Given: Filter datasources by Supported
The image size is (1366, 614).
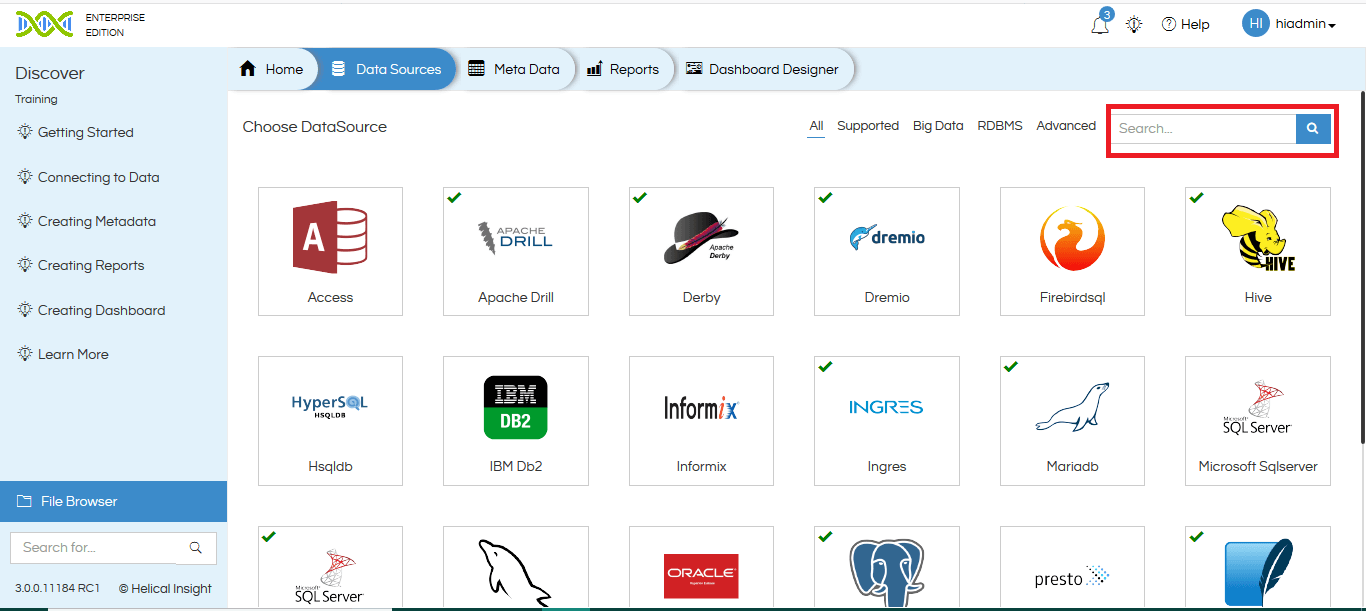Looking at the screenshot, I should tap(868, 126).
